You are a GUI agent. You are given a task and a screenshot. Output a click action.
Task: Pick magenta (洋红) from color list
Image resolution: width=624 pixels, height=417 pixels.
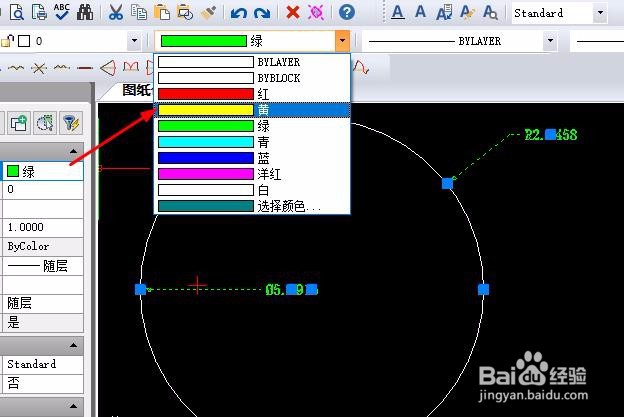tap(252, 174)
